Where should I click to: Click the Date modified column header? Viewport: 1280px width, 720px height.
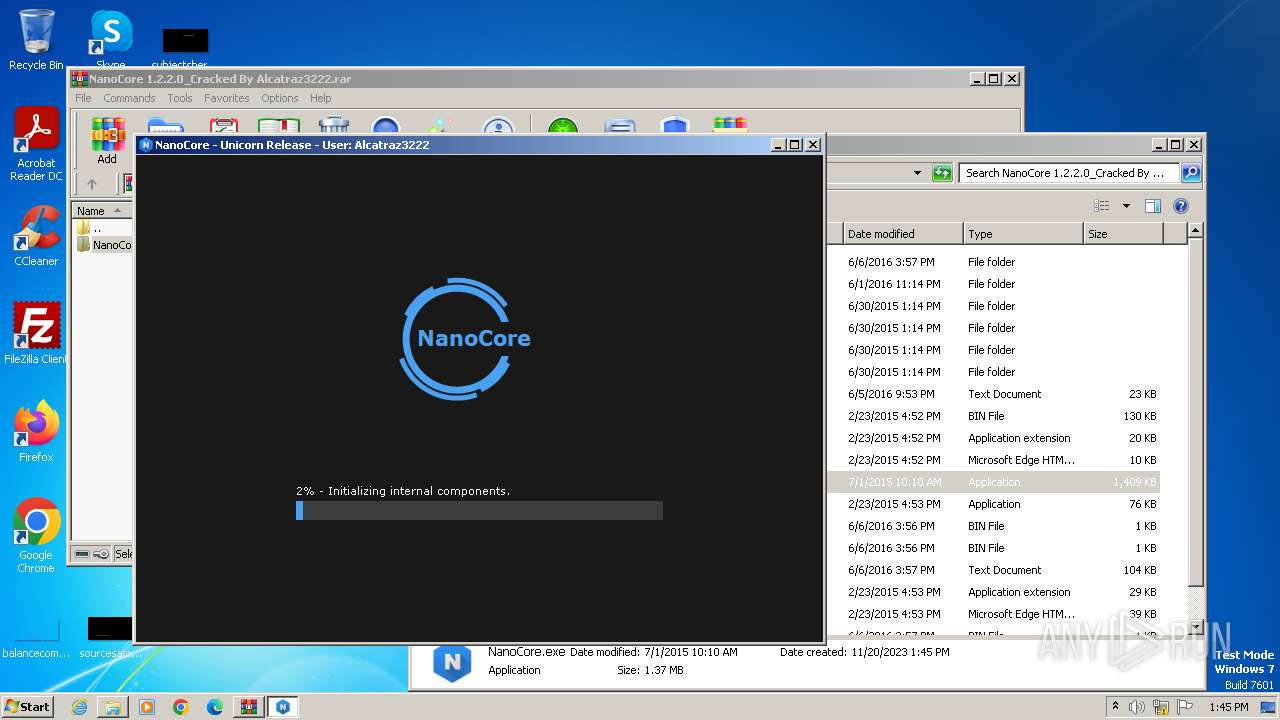[903, 234]
